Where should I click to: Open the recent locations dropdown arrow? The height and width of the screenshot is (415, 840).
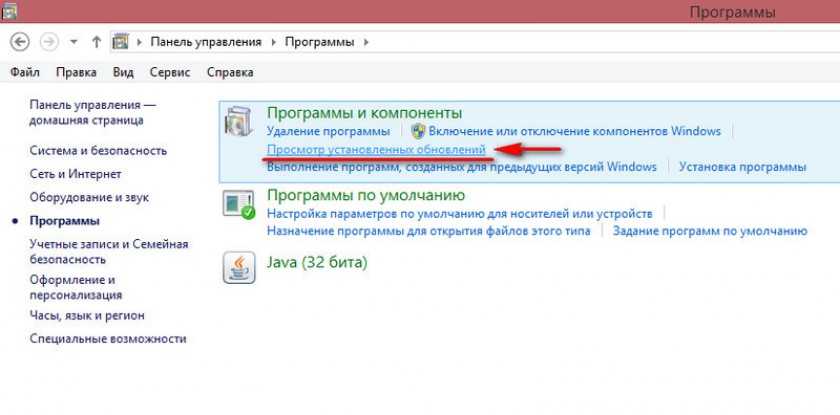click(74, 43)
